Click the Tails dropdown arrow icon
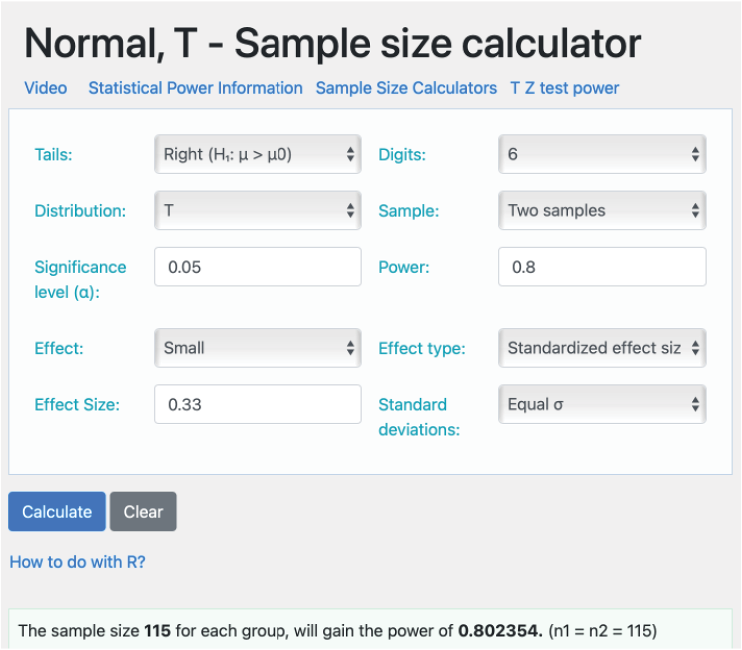Image resolution: width=742 pixels, height=650 pixels. click(350, 155)
